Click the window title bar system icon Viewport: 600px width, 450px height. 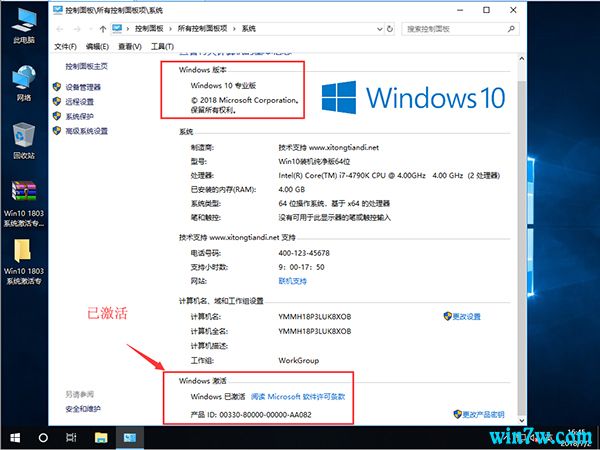click(58, 10)
